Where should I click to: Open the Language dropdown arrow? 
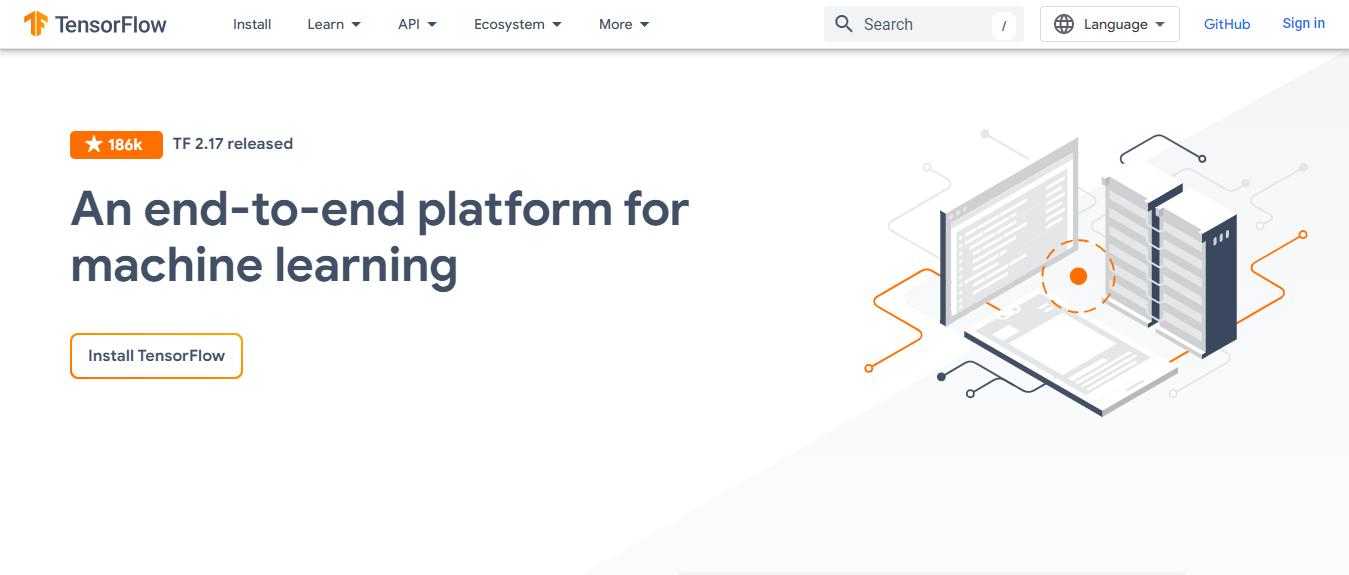[1160, 24]
